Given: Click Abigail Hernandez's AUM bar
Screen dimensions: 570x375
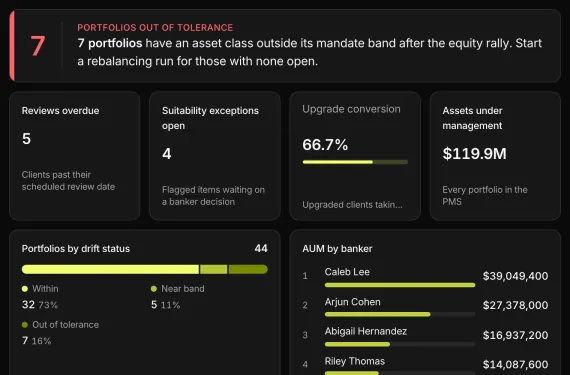Looking at the screenshot, I should pos(400,344).
